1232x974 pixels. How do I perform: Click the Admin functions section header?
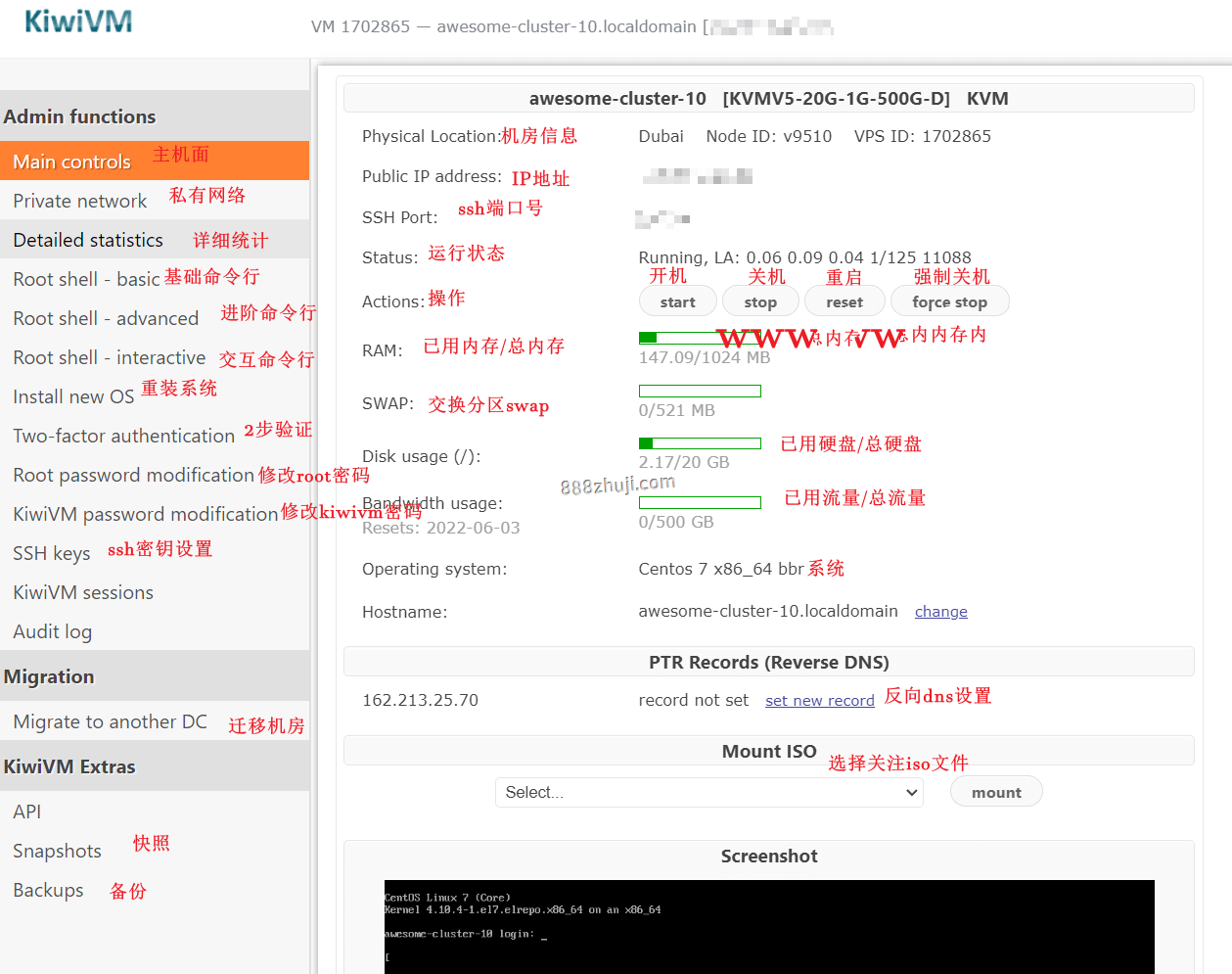pos(155,116)
